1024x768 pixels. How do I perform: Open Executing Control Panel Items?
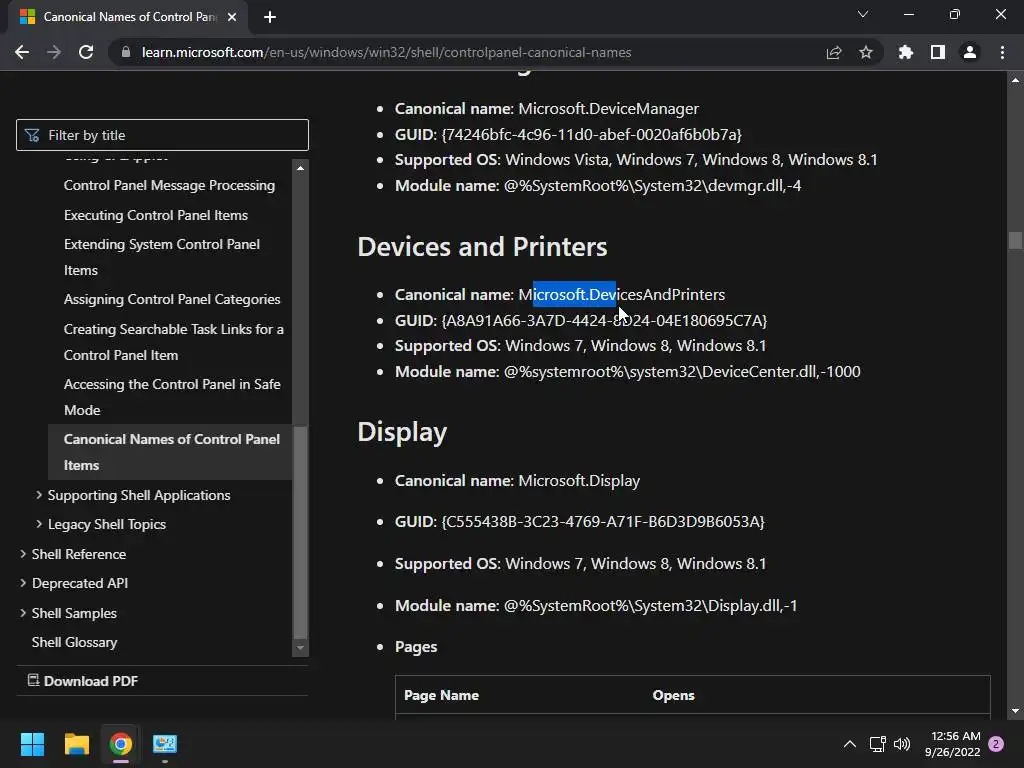click(156, 216)
